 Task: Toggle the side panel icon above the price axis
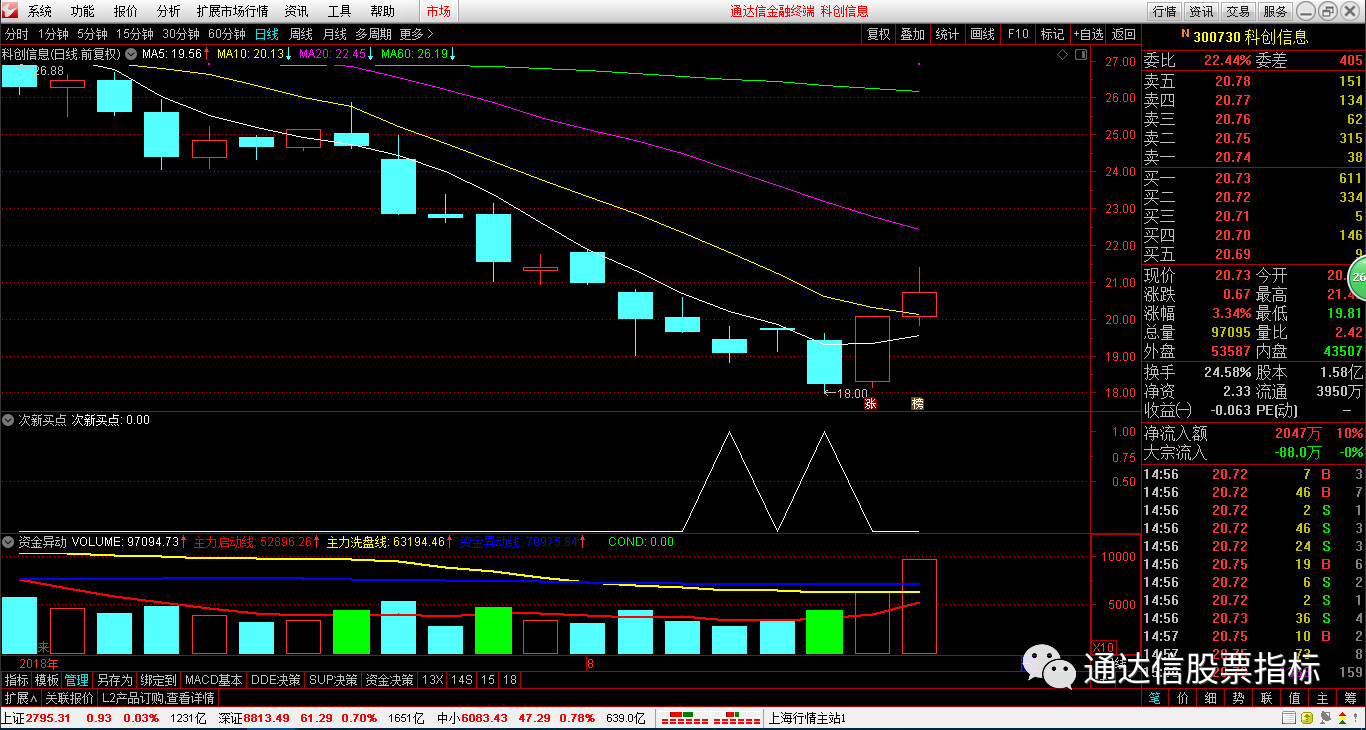1079,54
